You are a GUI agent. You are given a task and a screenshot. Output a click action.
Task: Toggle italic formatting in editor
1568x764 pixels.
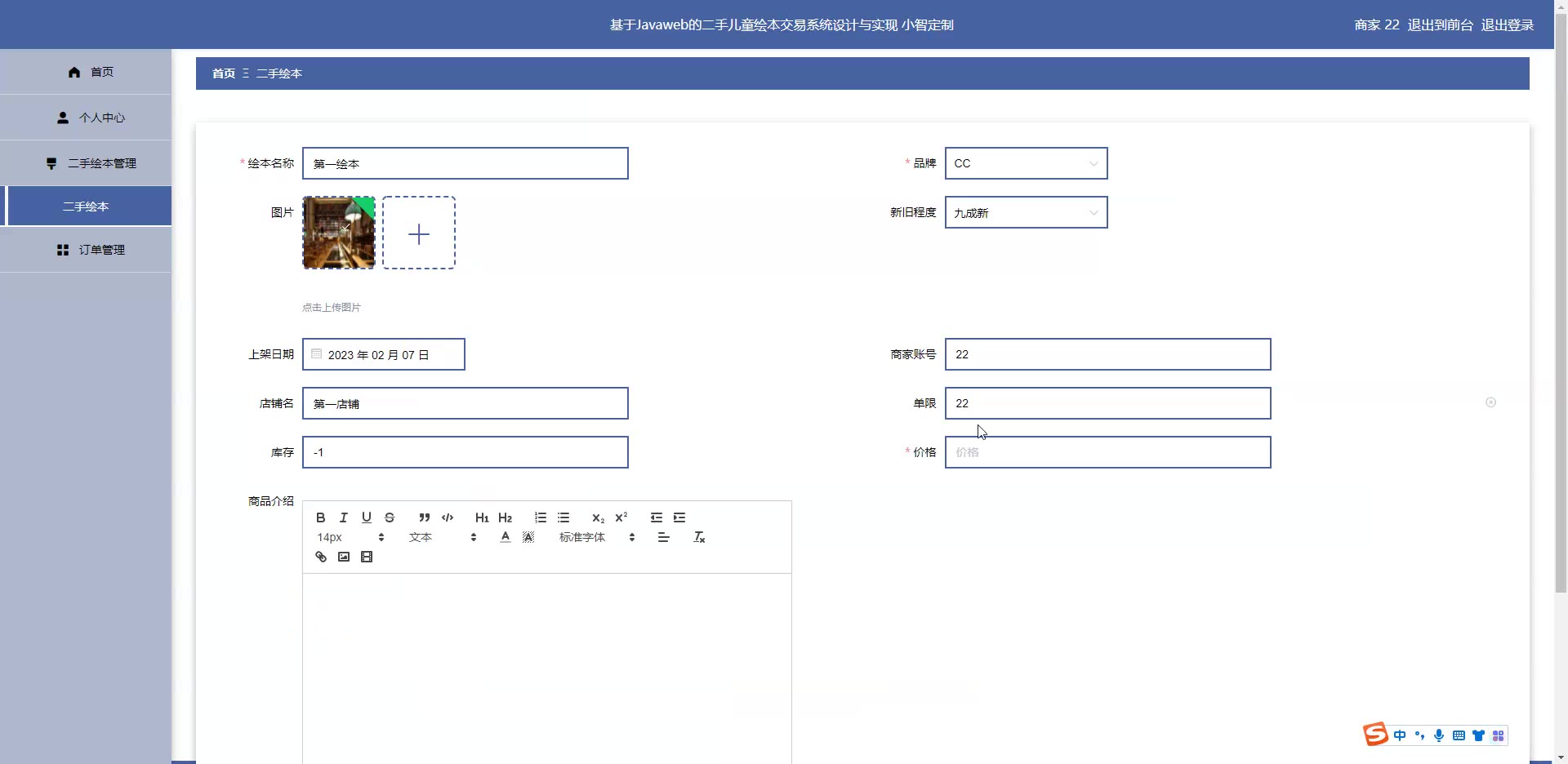344,517
